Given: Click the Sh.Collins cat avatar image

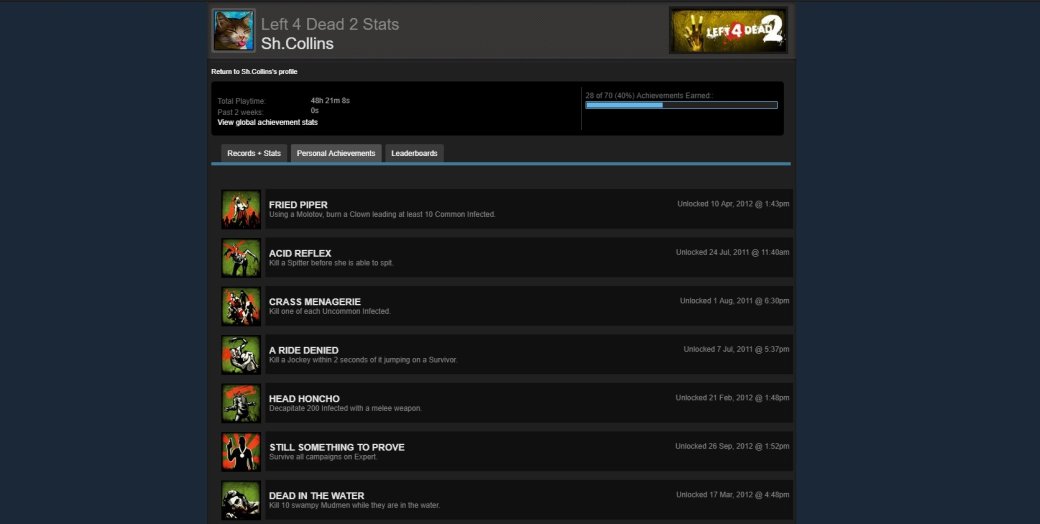Looking at the screenshot, I should point(233,31).
